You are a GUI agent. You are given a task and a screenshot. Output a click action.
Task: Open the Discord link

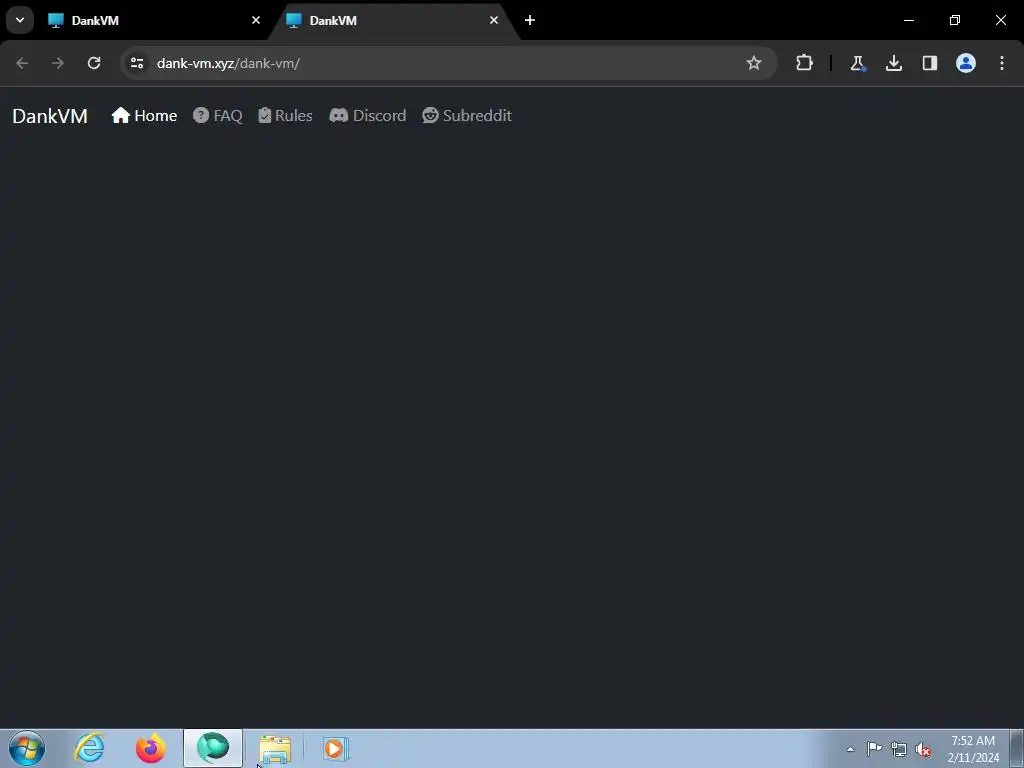tap(368, 116)
